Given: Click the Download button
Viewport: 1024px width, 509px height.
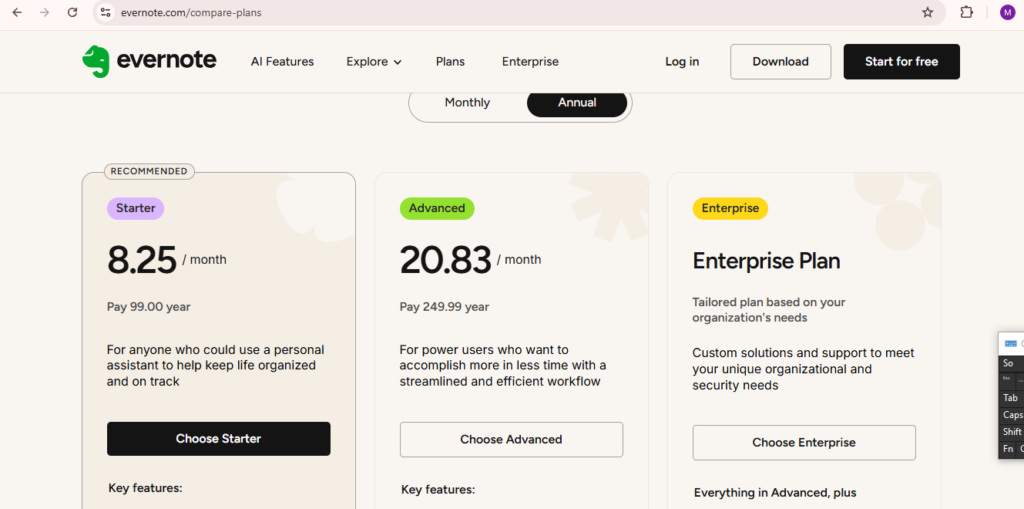Looking at the screenshot, I should tap(780, 61).
